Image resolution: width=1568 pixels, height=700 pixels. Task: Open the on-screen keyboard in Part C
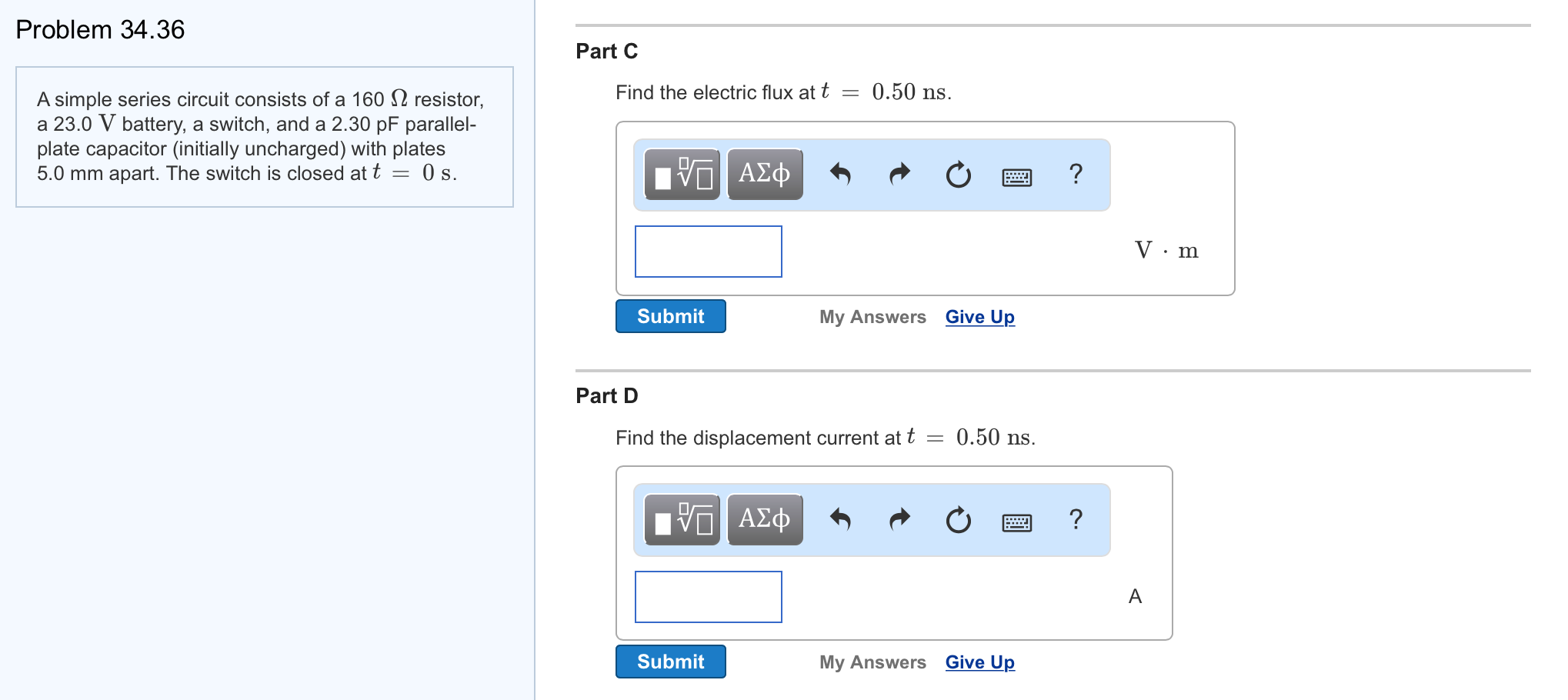[x=1016, y=176]
